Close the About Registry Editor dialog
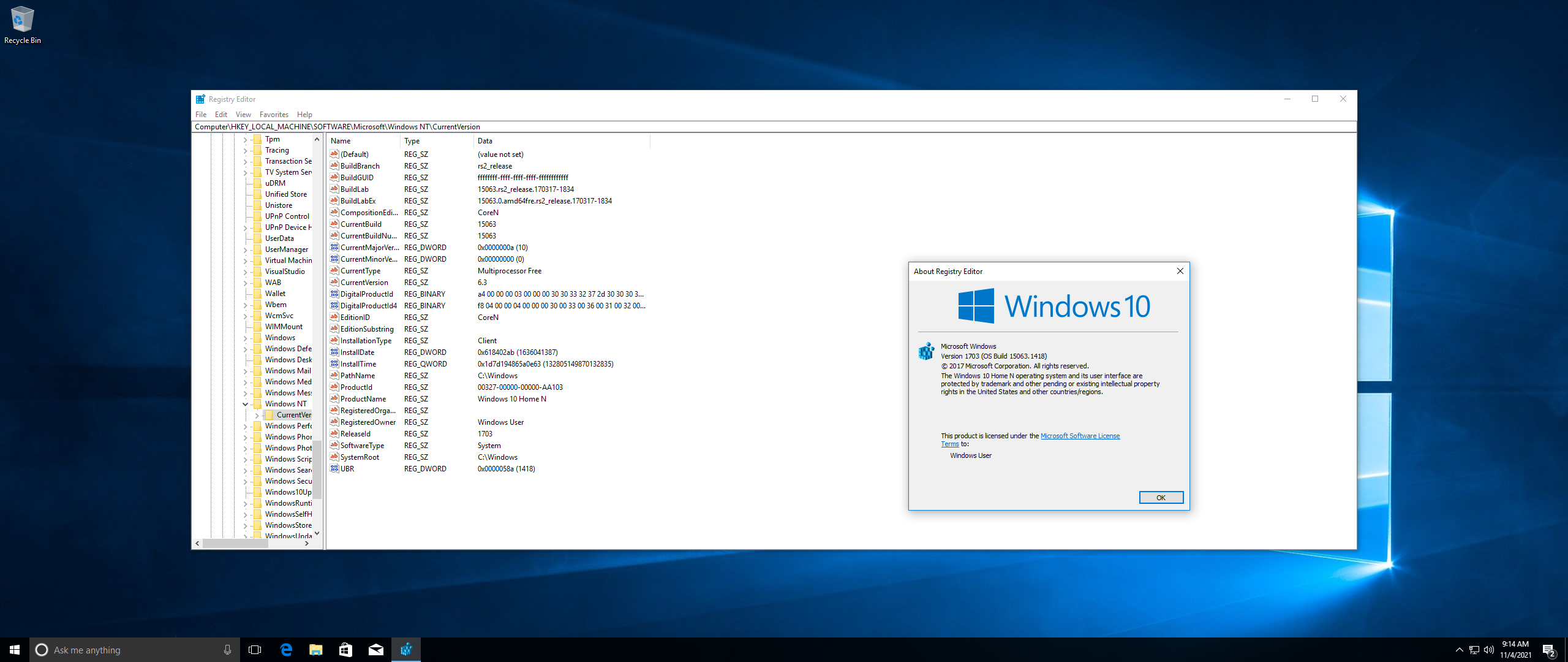This screenshot has height=662, width=1568. (x=1180, y=271)
